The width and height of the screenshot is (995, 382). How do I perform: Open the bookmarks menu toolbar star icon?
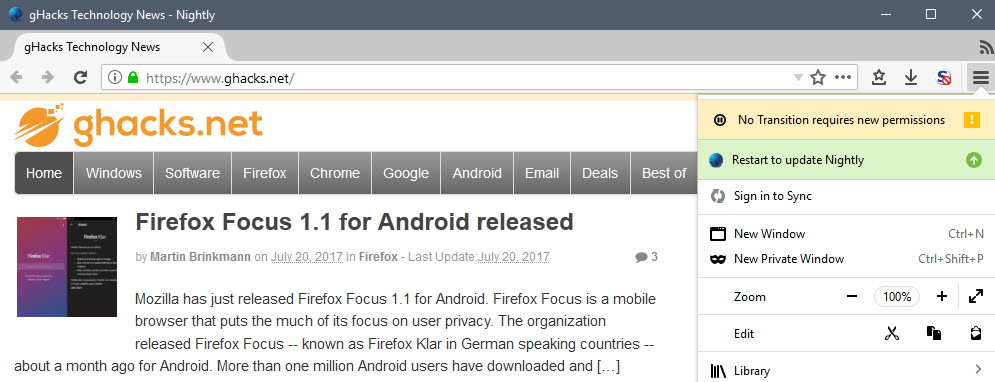click(878, 77)
